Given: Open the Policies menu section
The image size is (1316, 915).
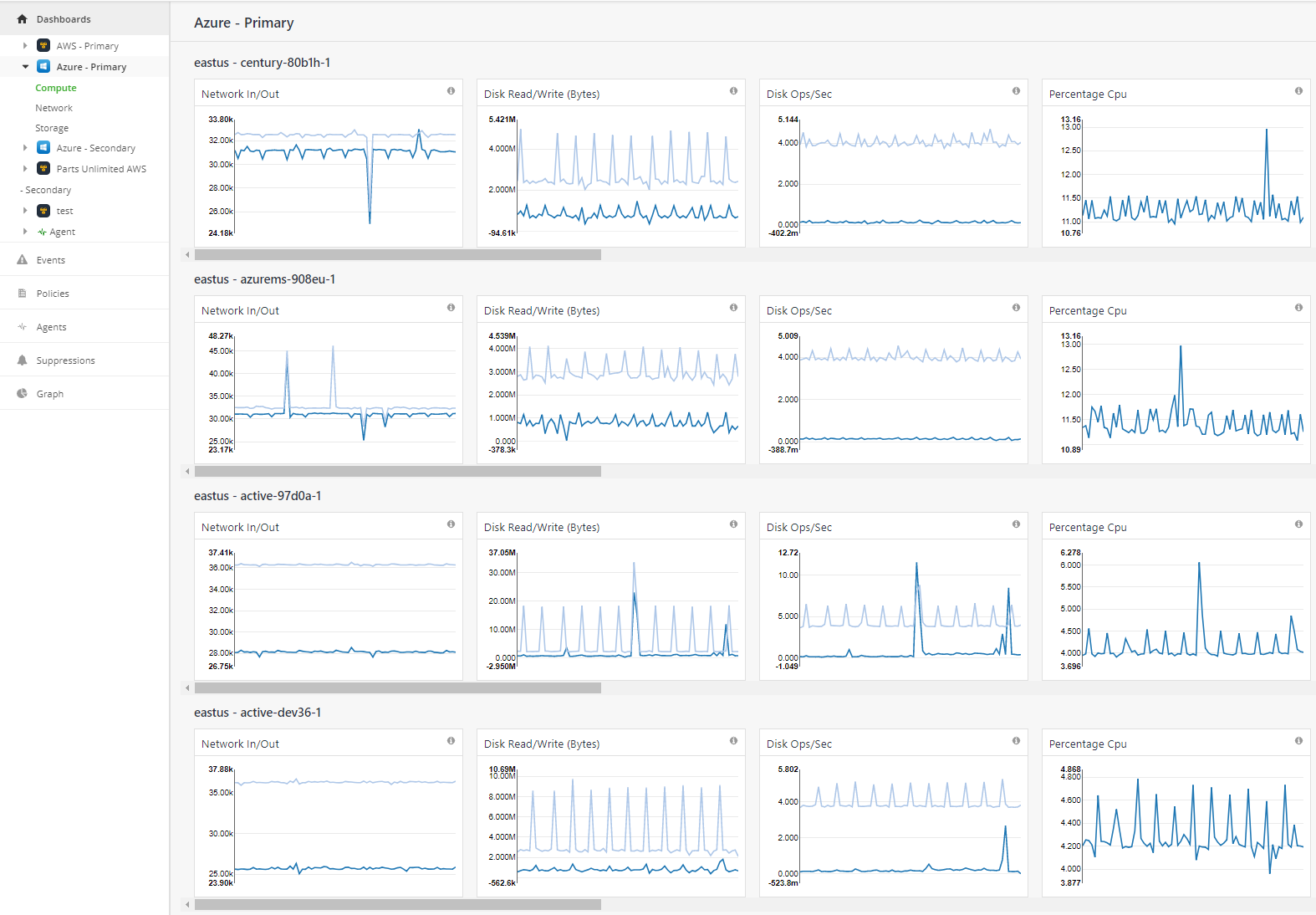Looking at the screenshot, I should (84, 294).
